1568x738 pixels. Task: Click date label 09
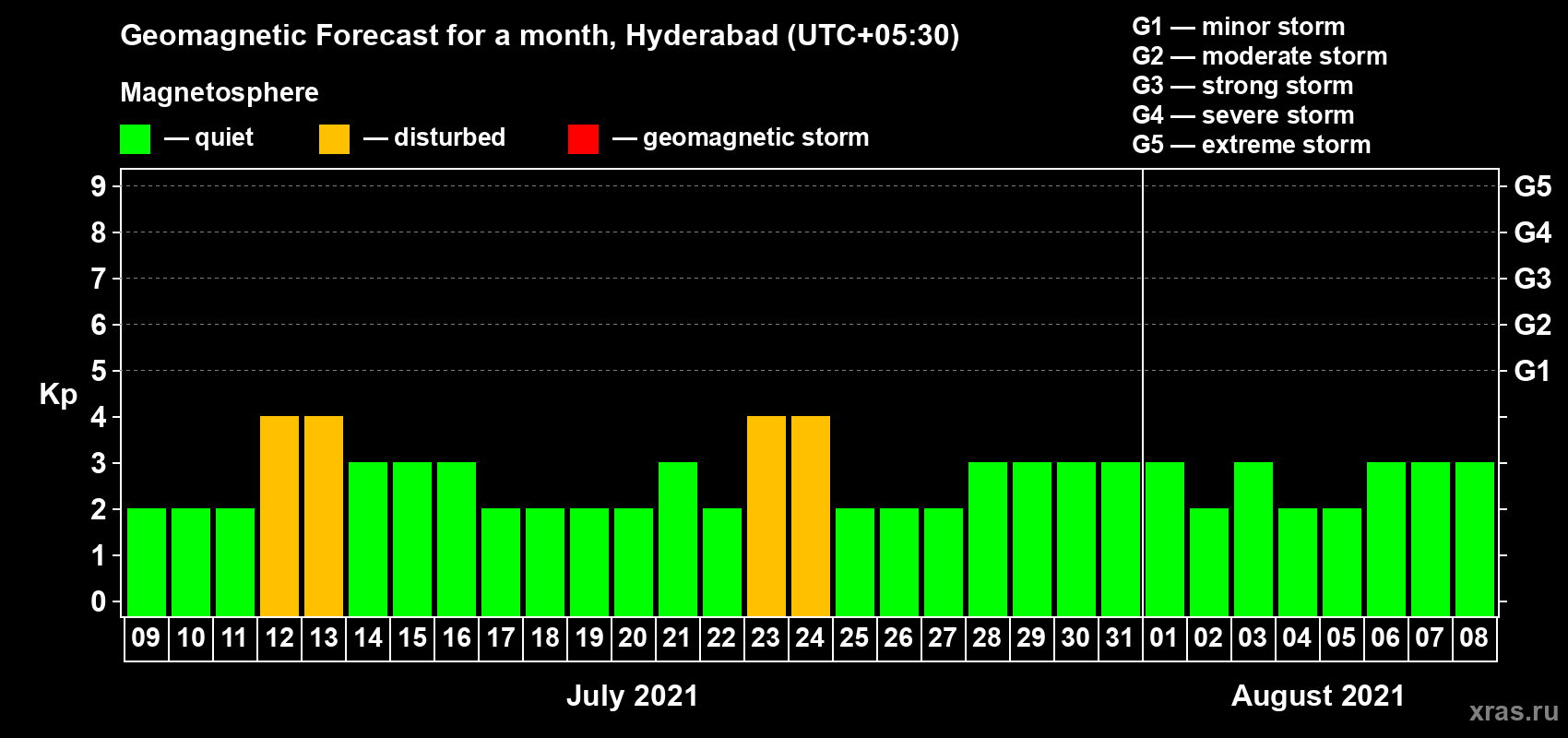(x=146, y=637)
